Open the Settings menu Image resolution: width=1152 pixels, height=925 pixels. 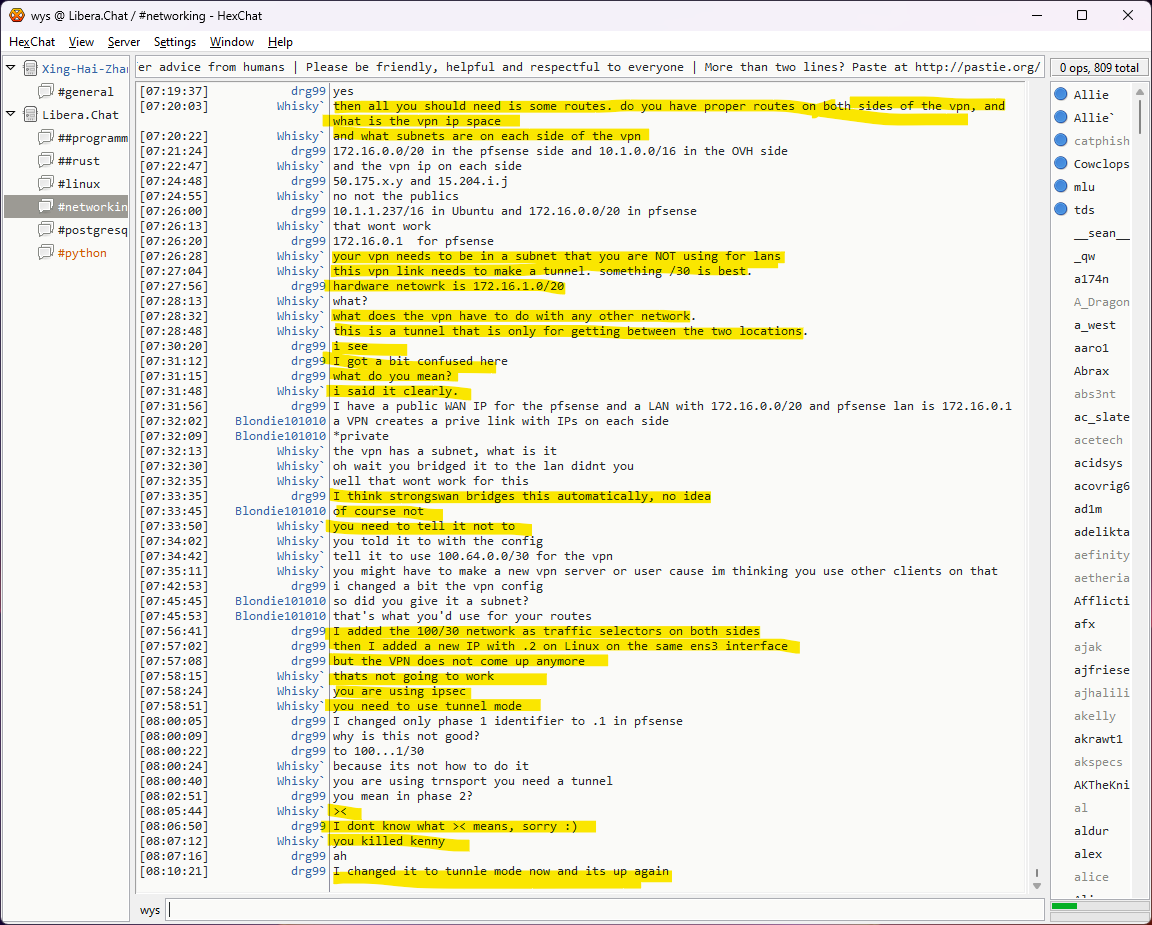(x=175, y=42)
